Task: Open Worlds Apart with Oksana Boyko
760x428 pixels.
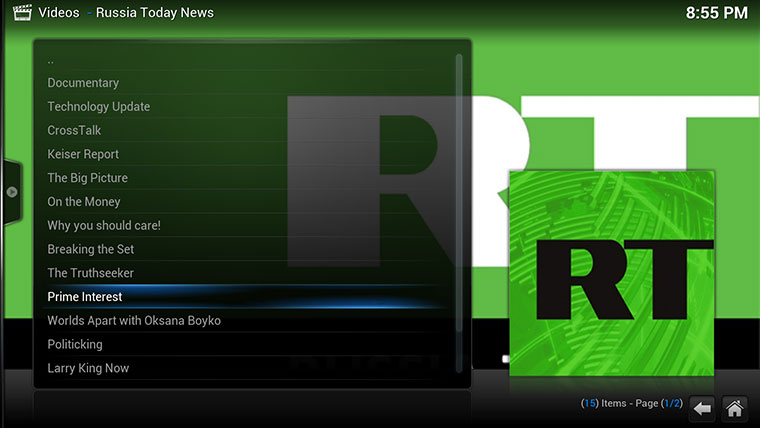Action: click(246, 320)
